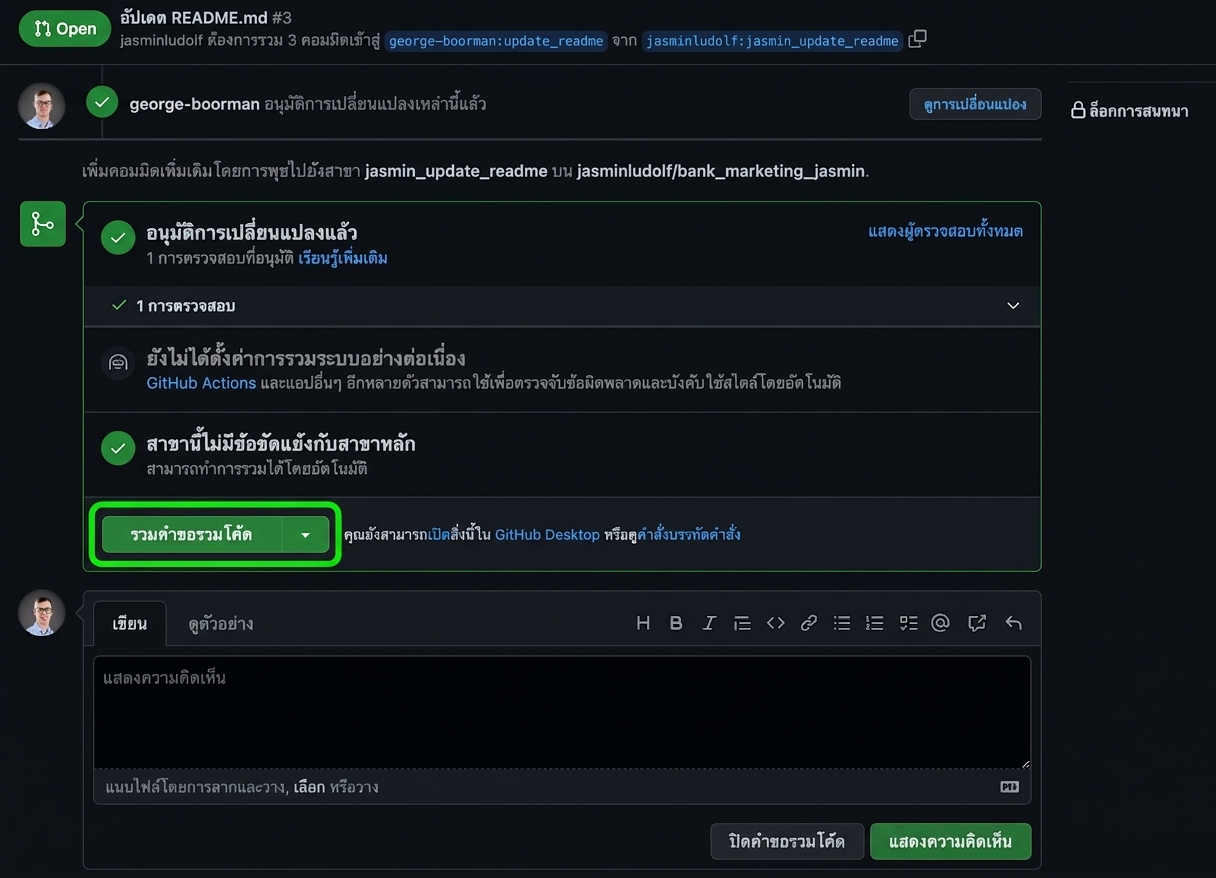Click the Open status badge
Image resolution: width=1216 pixels, height=878 pixels.
(x=65, y=29)
